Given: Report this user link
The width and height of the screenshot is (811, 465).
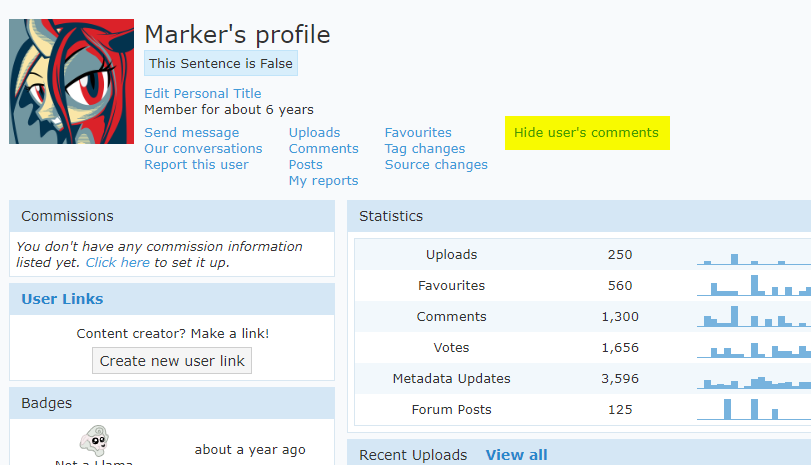Looking at the screenshot, I should (196, 164).
